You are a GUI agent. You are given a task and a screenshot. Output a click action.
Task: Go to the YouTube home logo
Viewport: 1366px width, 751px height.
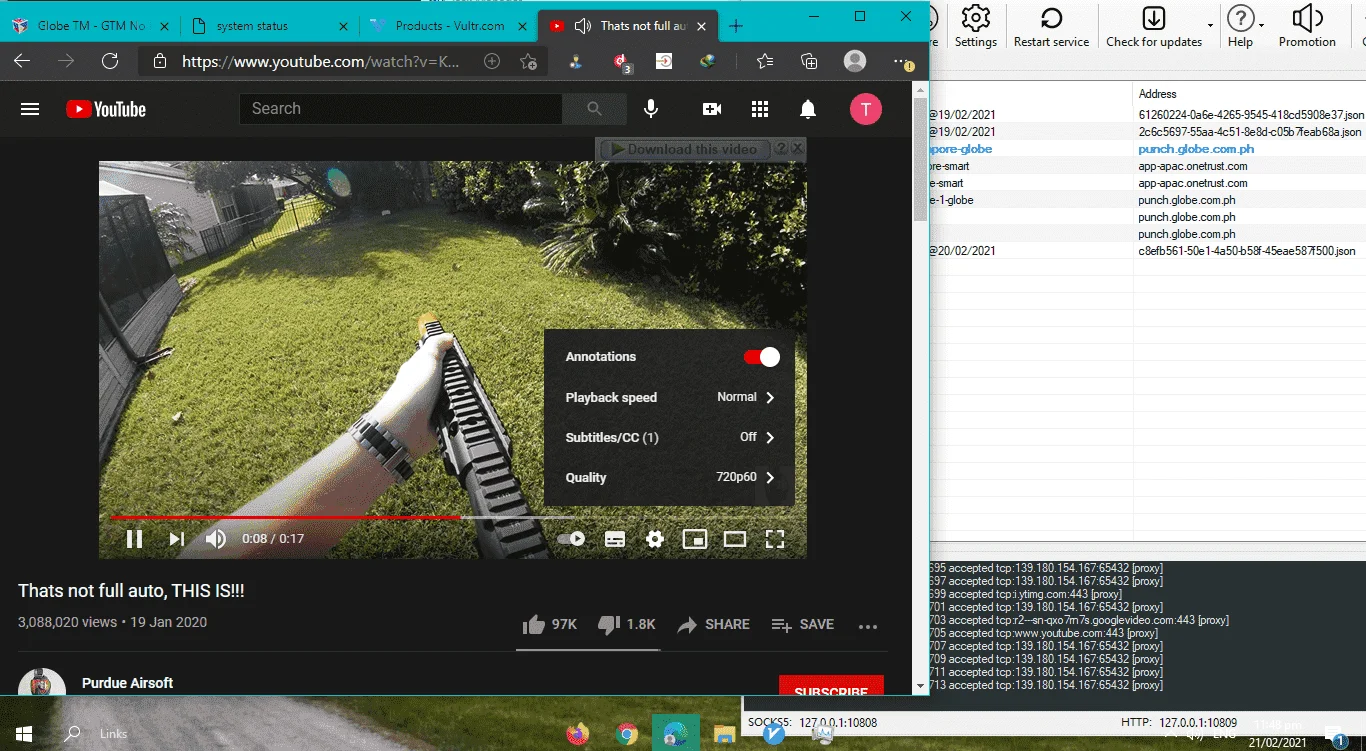[x=106, y=109]
